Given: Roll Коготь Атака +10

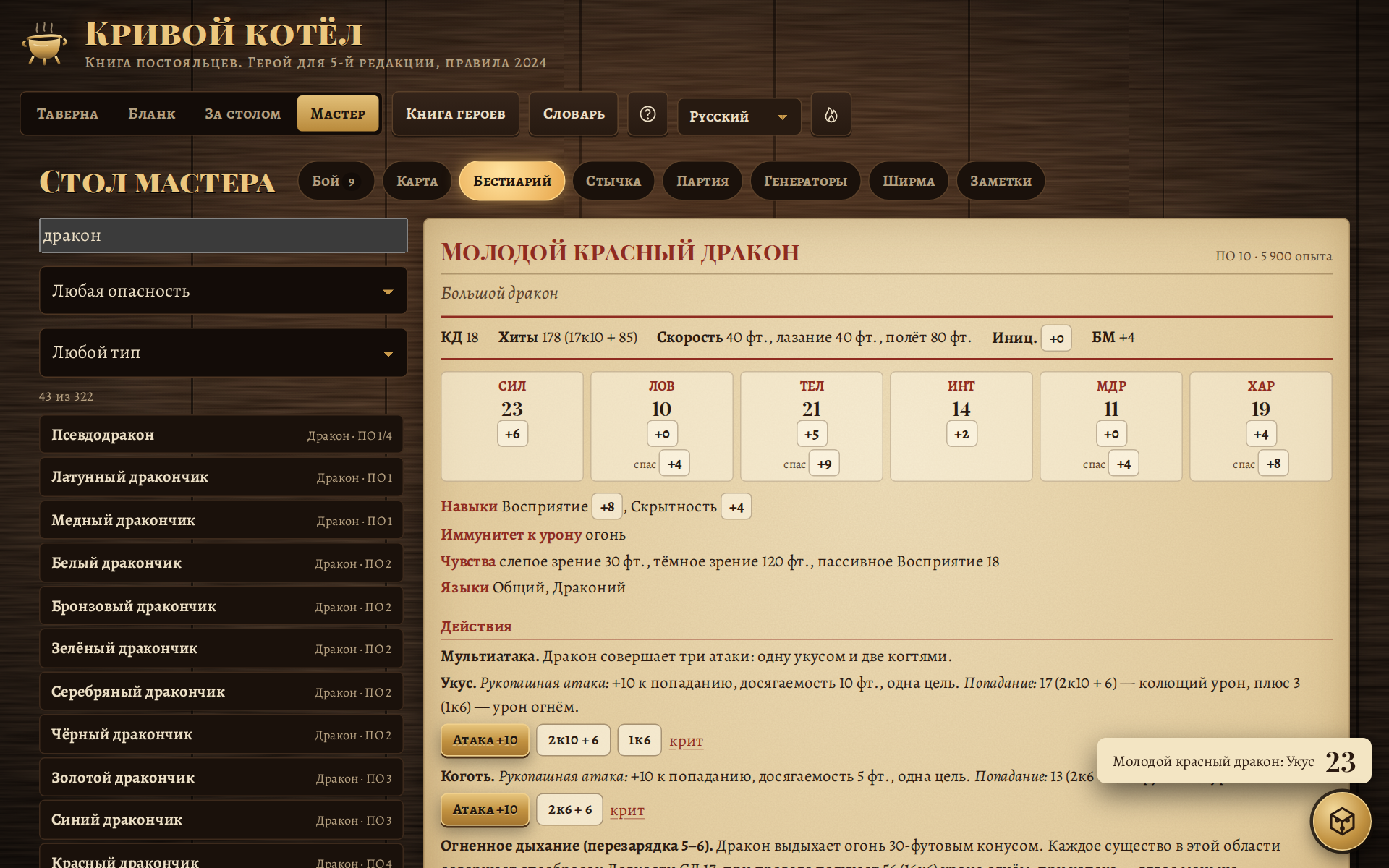Looking at the screenshot, I should [x=485, y=809].
